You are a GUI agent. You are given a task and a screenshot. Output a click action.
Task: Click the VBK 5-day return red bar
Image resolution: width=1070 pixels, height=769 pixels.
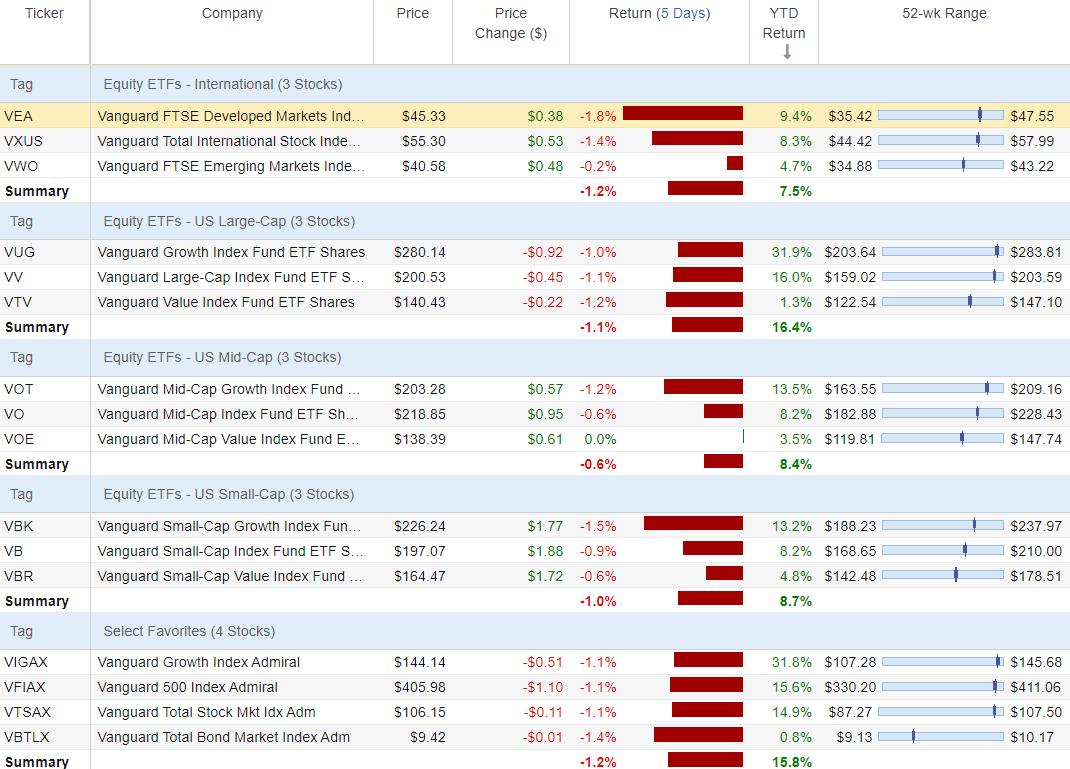(693, 523)
